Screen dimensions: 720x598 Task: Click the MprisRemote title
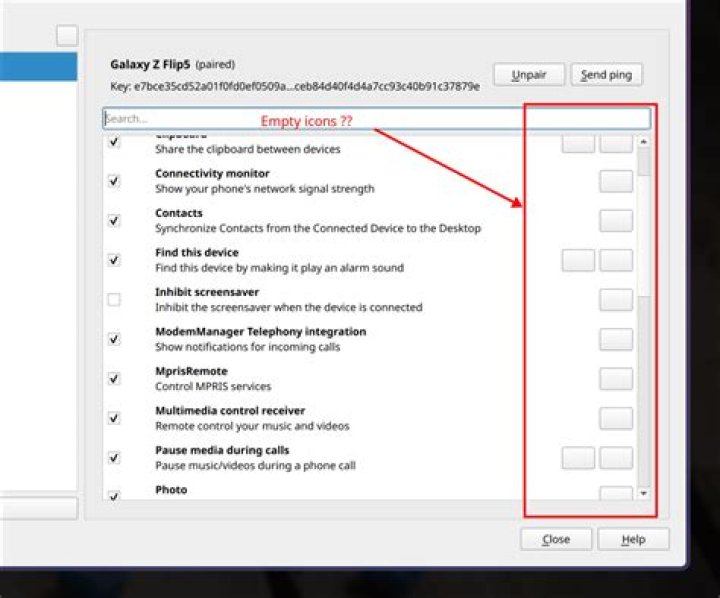[191, 371]
